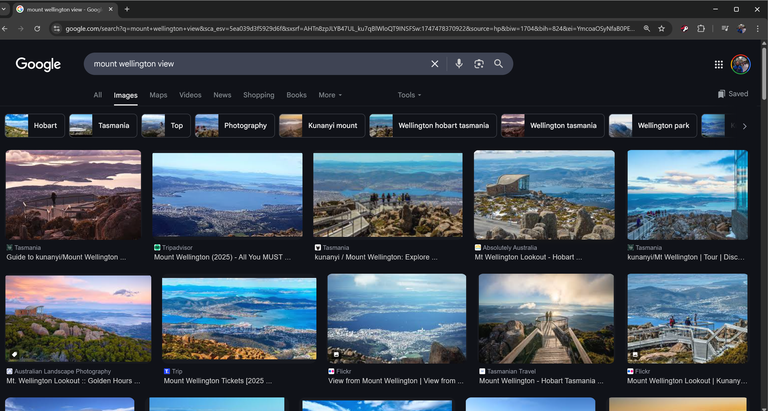Open the Guide to kunanyi/Mount Wellington image
The height and width of the screenshot is (411, 768).
point(73,194)
